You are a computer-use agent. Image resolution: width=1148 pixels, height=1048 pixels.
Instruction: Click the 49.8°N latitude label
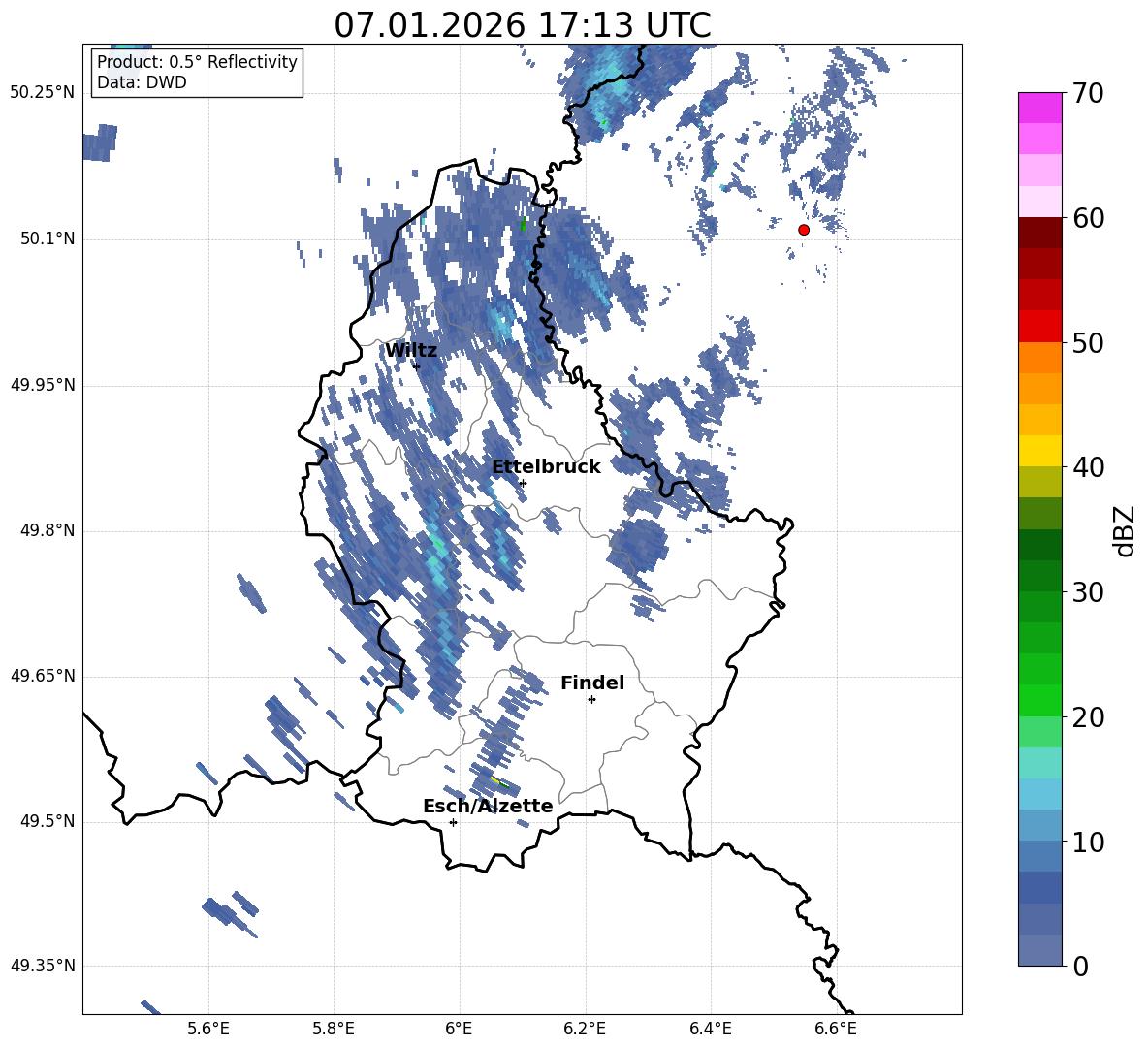click(47, 530)
